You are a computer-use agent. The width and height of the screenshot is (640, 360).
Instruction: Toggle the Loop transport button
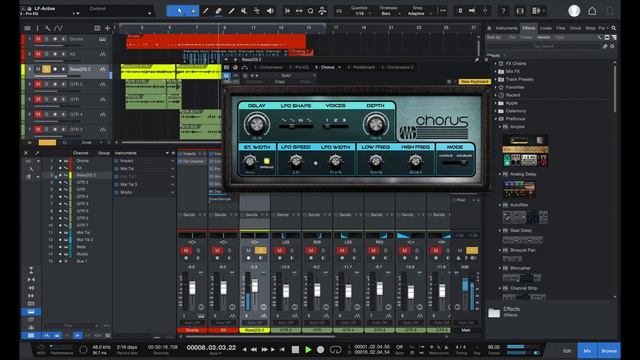335,349
